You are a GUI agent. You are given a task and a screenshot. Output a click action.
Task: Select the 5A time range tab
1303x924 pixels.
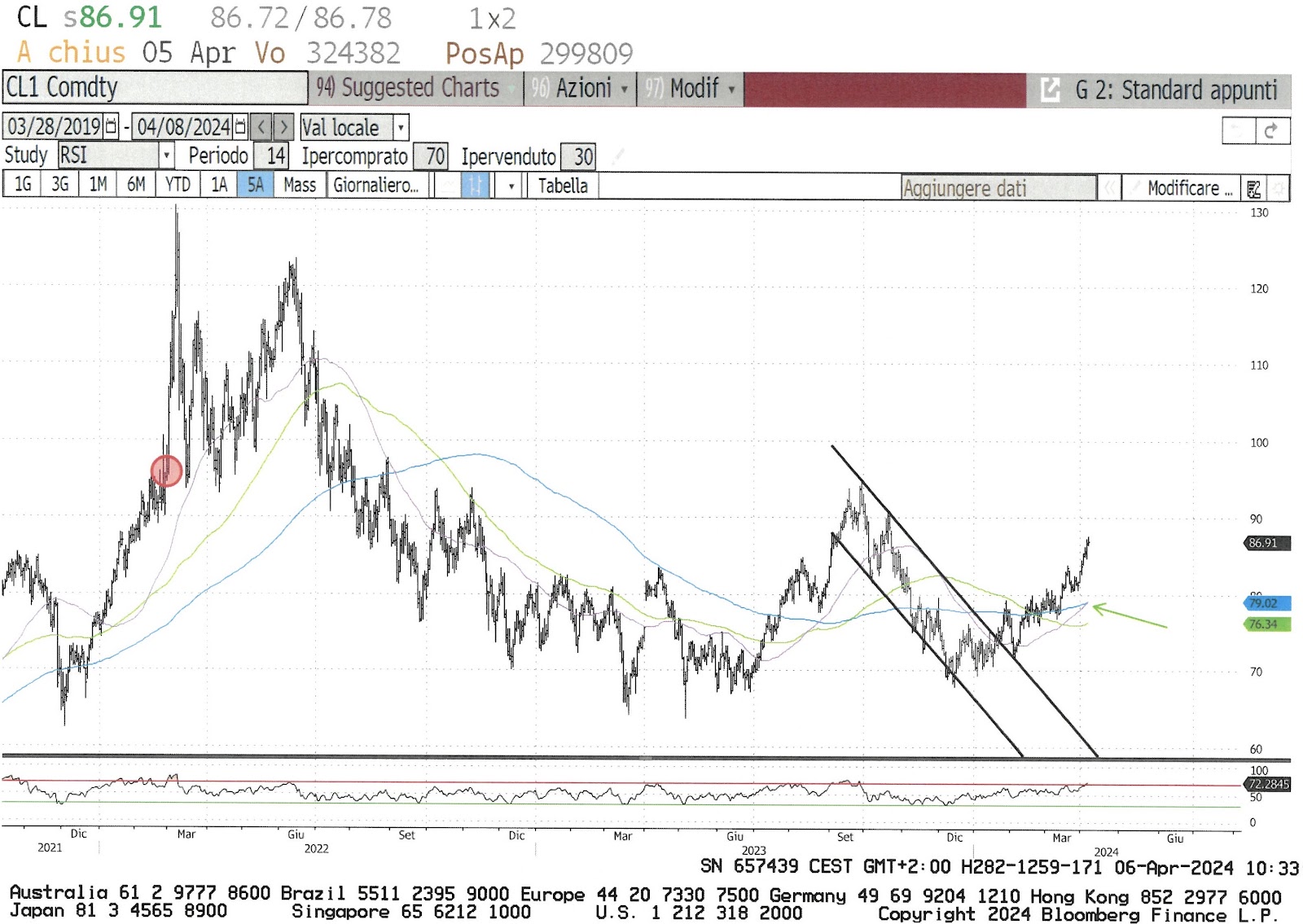pos(256,185)
